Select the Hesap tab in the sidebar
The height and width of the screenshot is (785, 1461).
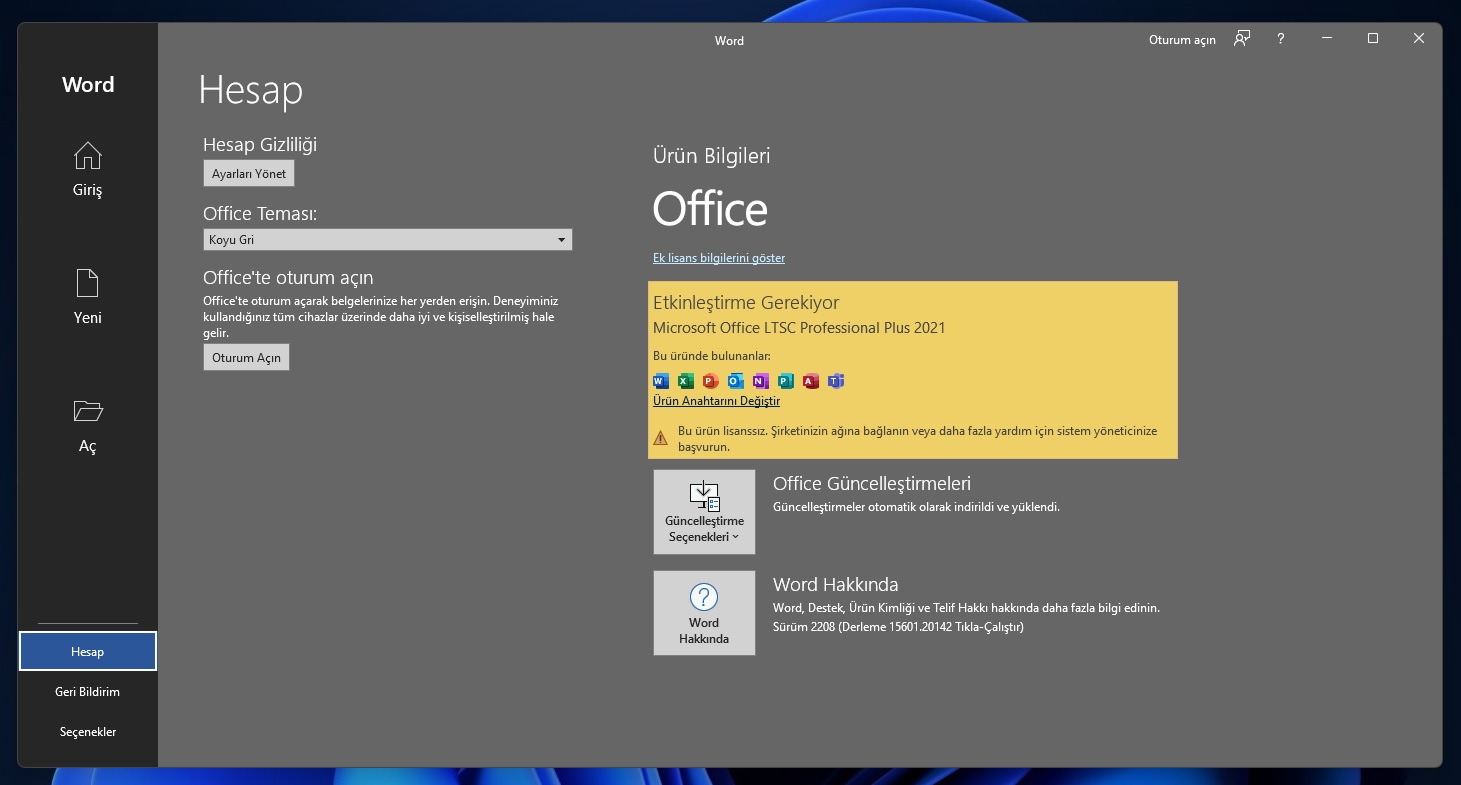[x=88, y=651]
